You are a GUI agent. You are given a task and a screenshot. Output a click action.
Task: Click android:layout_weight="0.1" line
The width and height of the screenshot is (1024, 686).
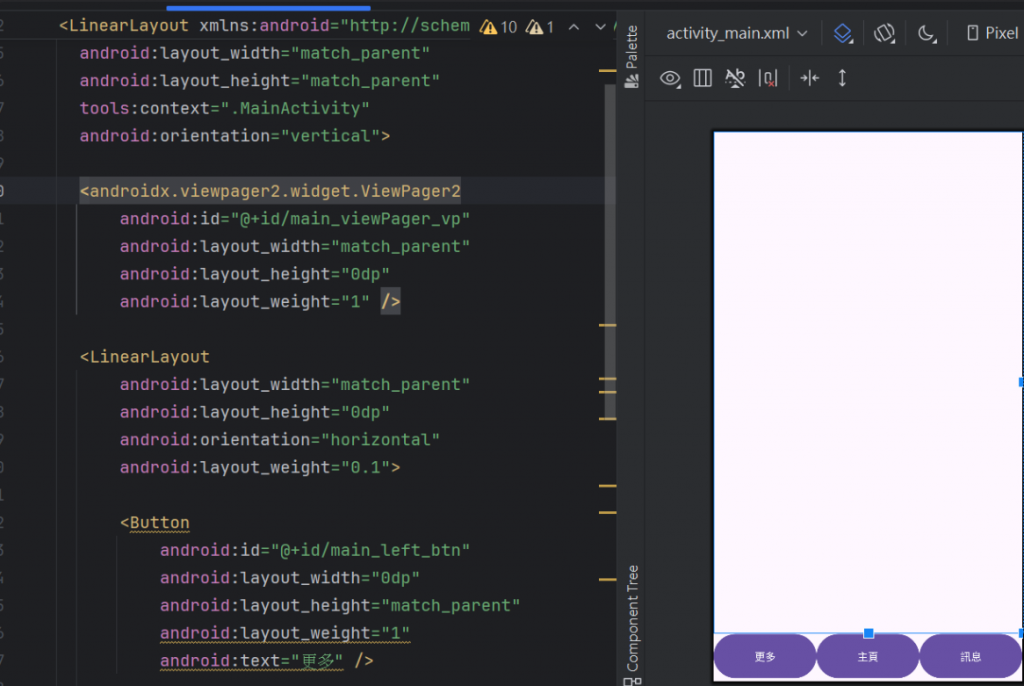260,468
